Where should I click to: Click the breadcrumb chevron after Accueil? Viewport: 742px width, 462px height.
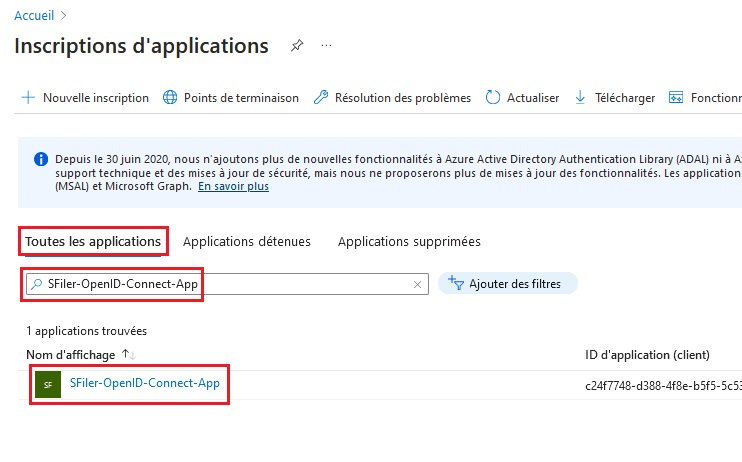63,16
